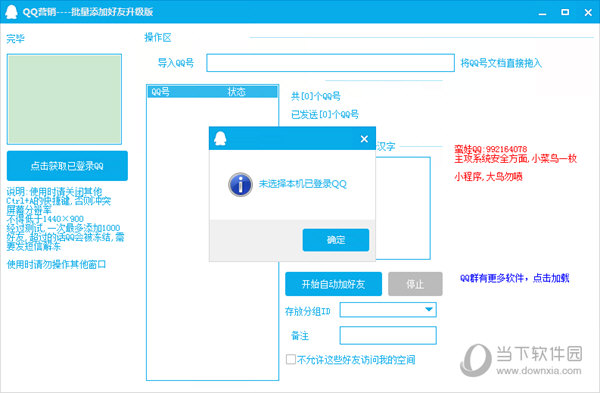
Task: Click the penguin icon in the dialog header
Action: (x=220, y=139)
